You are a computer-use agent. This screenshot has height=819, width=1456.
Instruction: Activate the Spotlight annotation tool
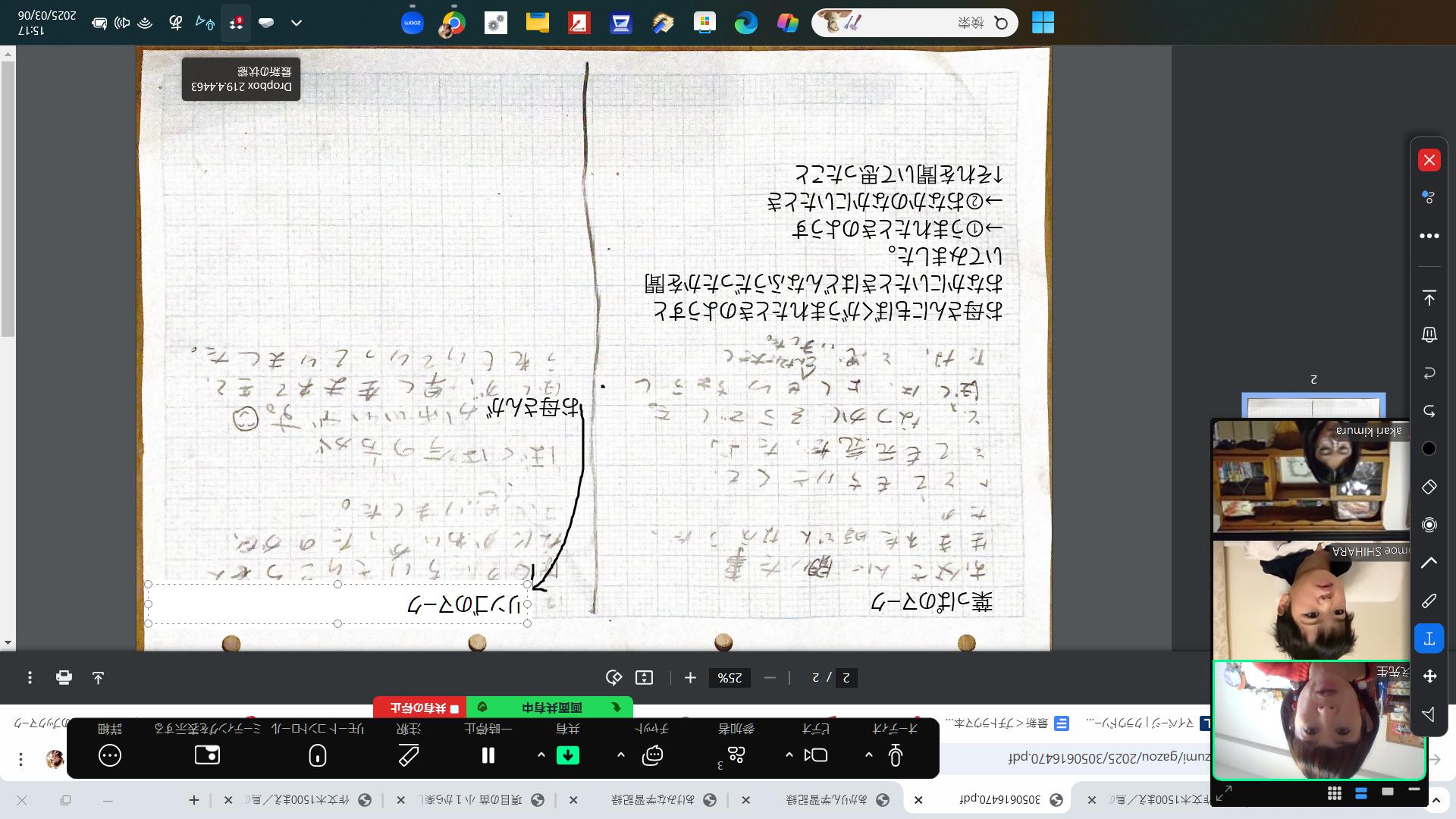[x=1429, y=525]
